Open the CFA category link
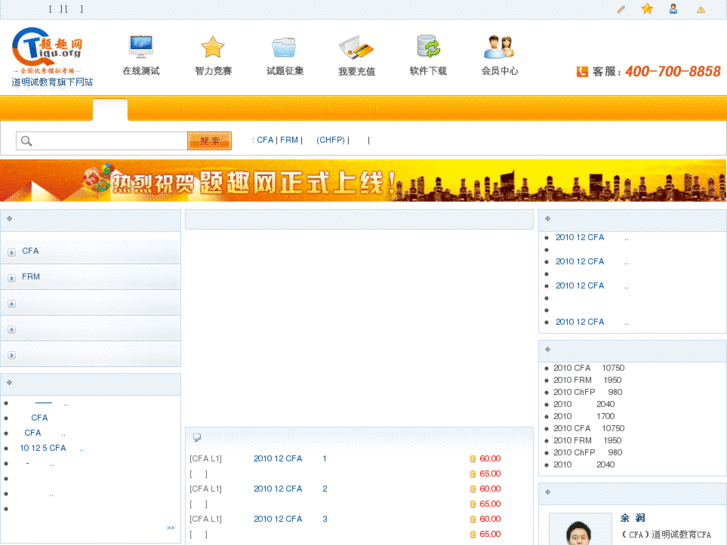Viewport: 727px width, 545px height. click(x=30, y=251)
